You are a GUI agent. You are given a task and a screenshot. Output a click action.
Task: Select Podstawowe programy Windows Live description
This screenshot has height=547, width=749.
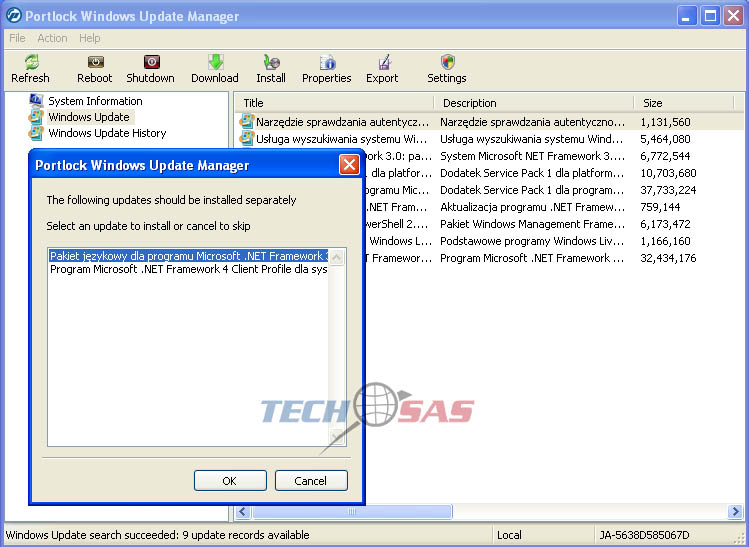click(532, 241)
